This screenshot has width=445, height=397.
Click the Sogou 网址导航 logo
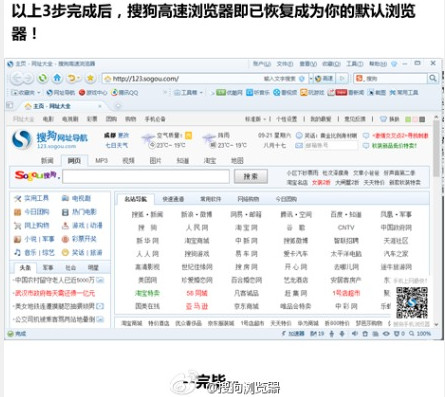[x=50, y=139]
